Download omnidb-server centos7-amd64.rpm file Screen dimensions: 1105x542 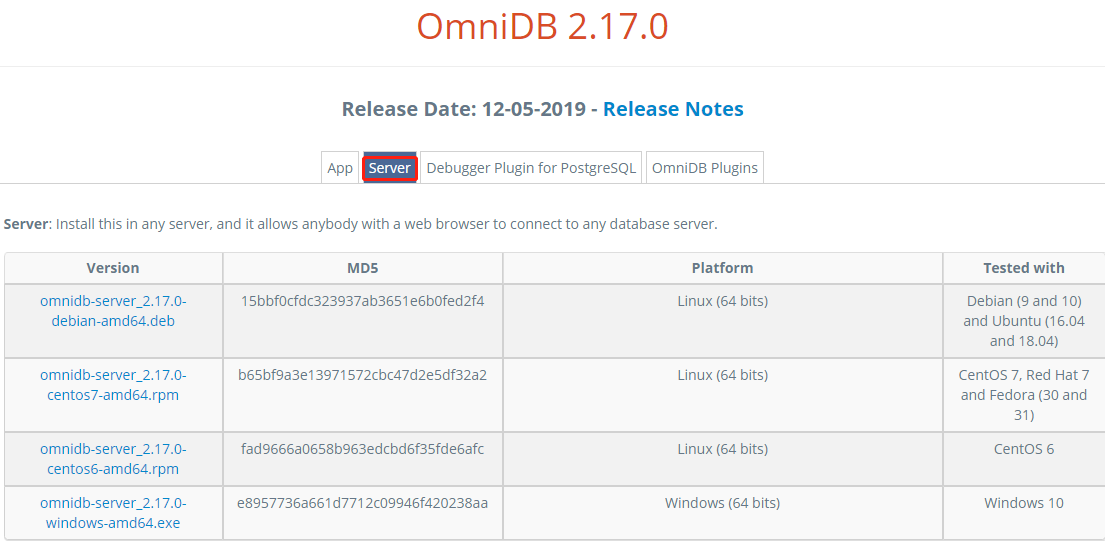[x=113, y=385]
